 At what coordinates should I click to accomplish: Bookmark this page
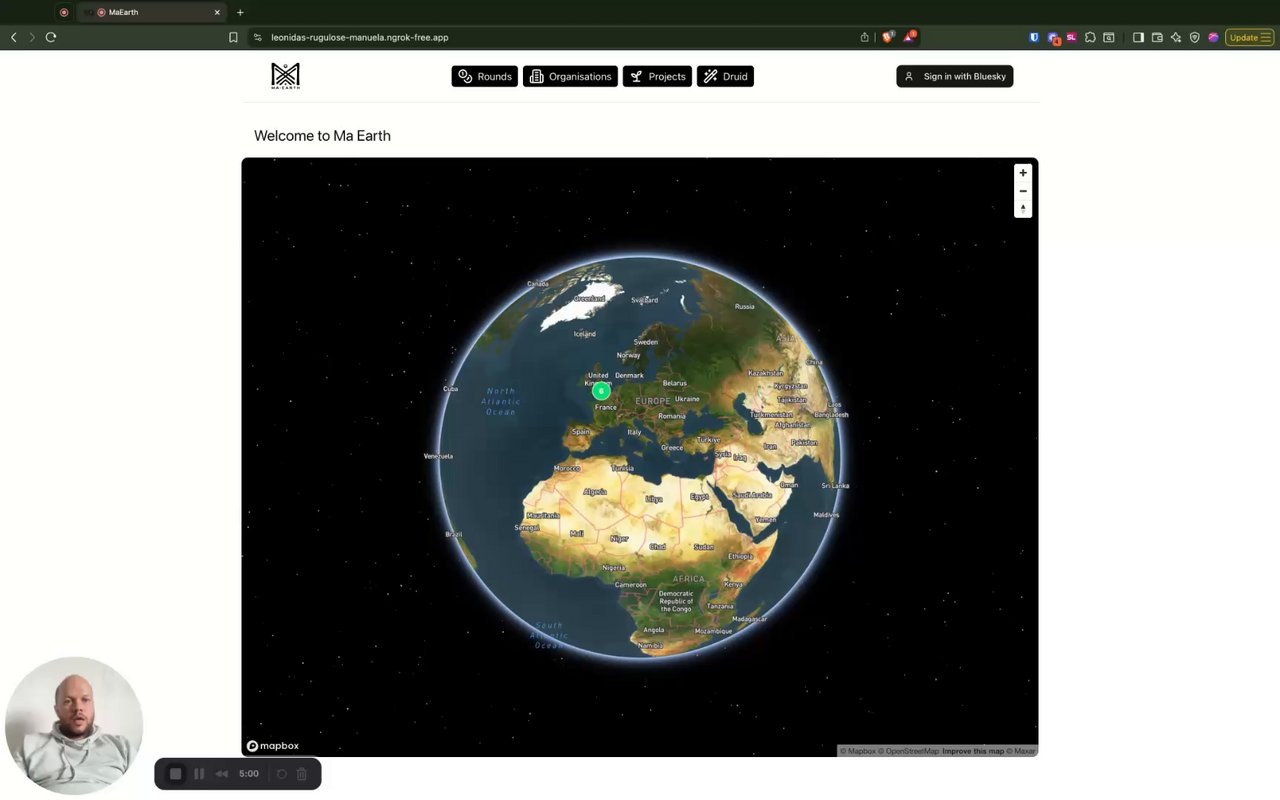(233, 37)
